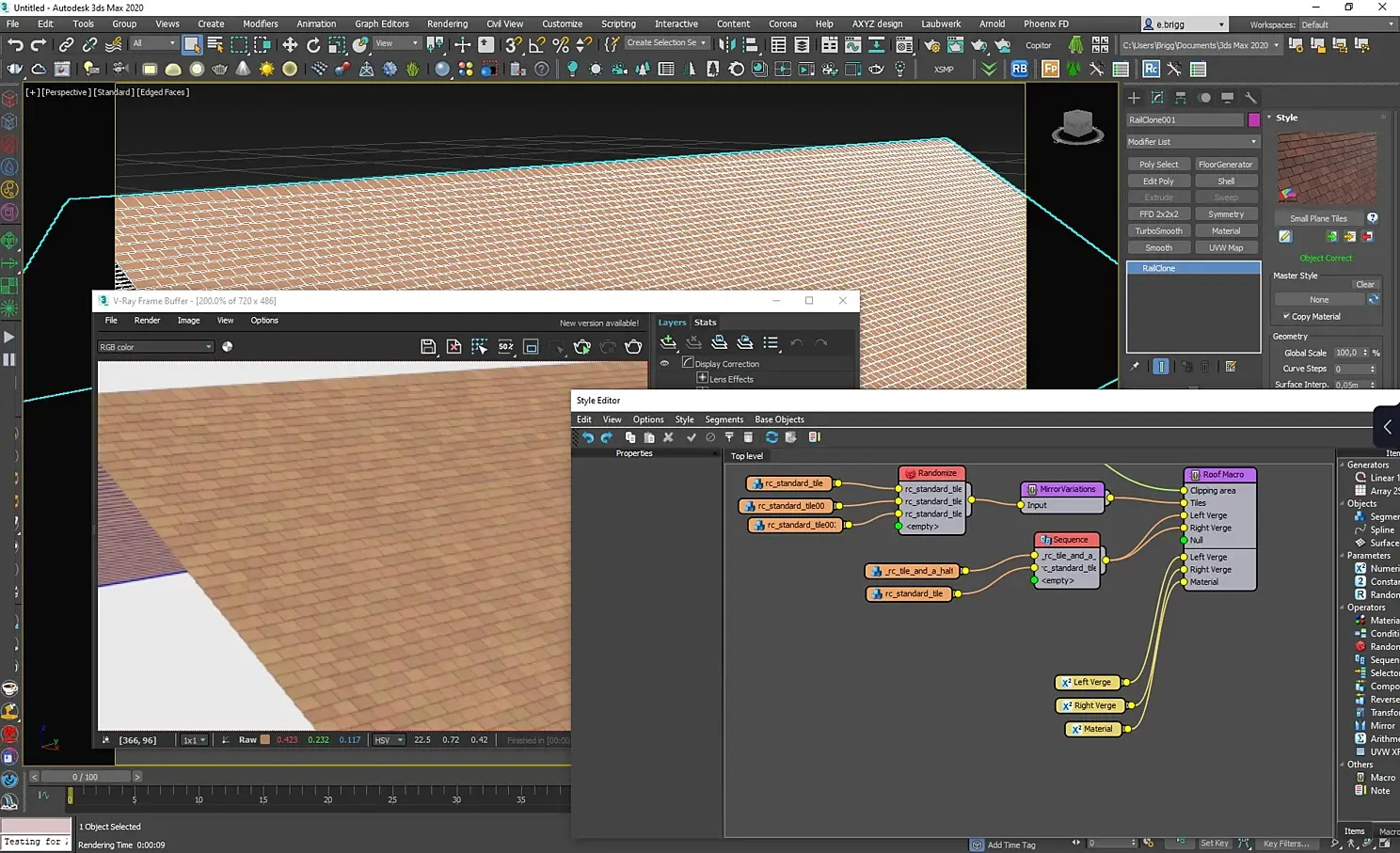Pin the modifier stack with the pin icon
This screenshot has width=1400, height=853.
pos(1135,367)
